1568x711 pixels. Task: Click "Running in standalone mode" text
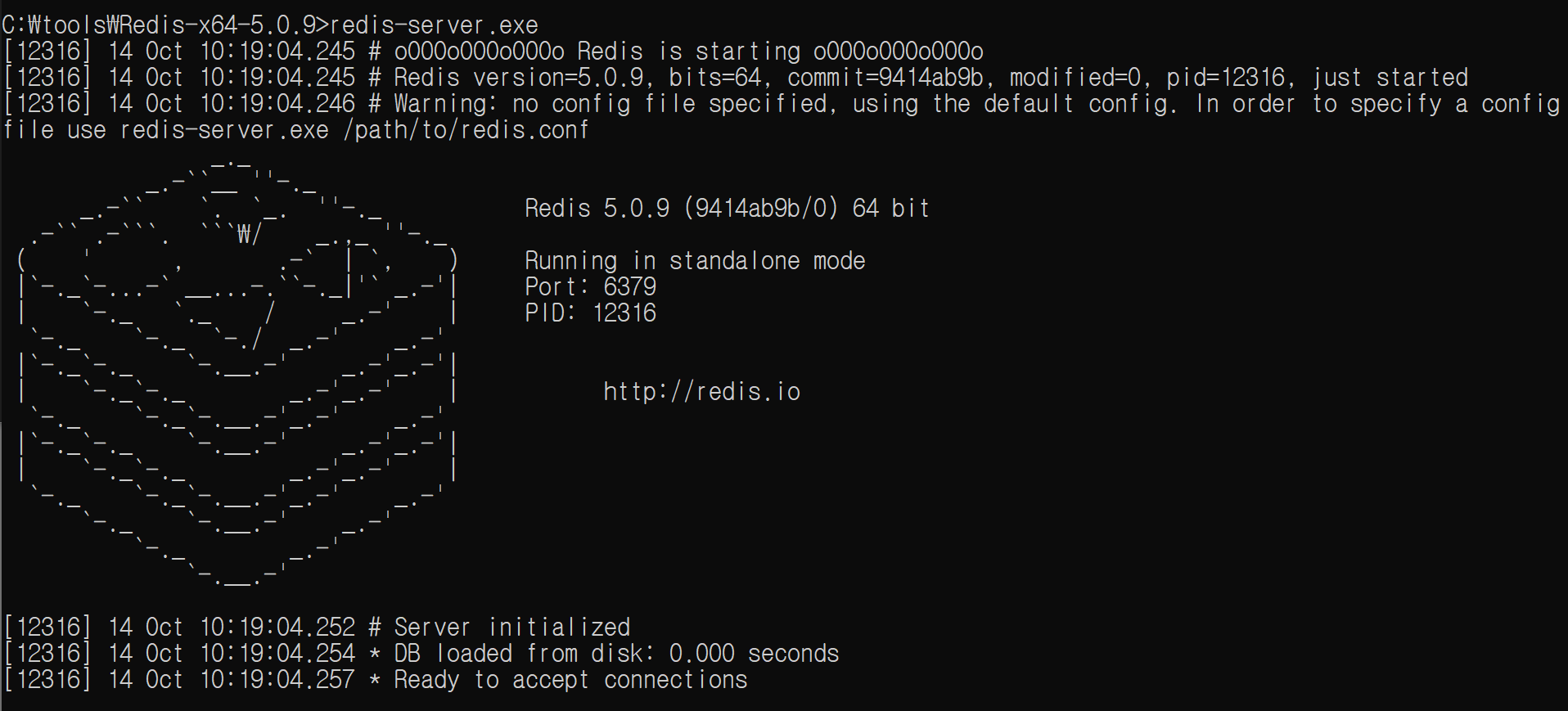coord(695,261)
